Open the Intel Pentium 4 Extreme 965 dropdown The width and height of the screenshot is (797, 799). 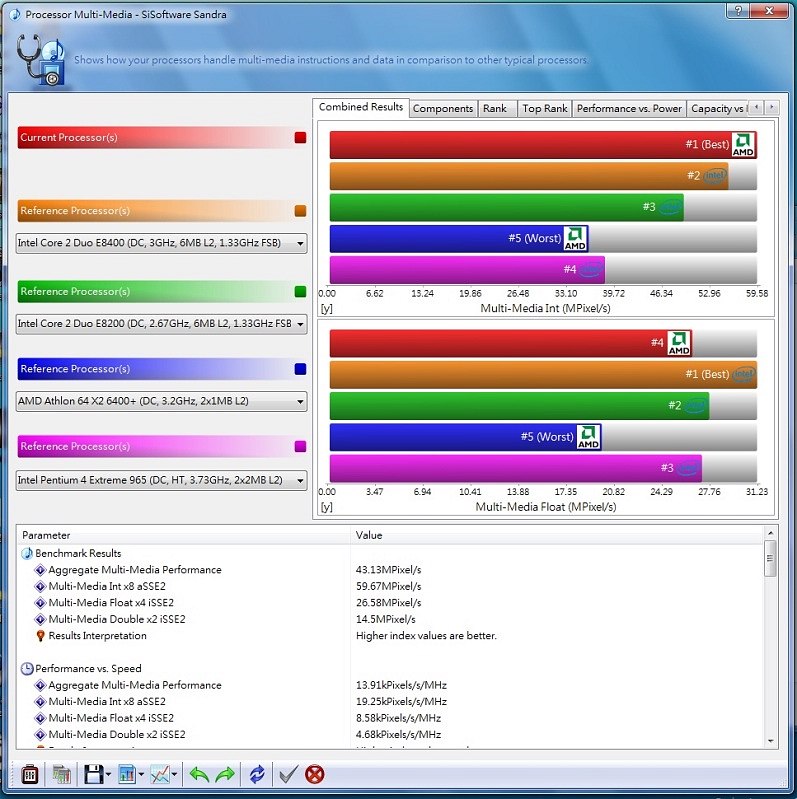click(161, 480)
